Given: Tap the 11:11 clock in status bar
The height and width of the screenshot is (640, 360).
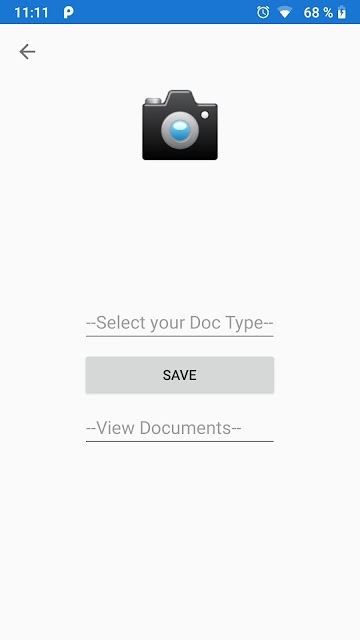Looking at the screenshot, I should click(x=31, y=12).
